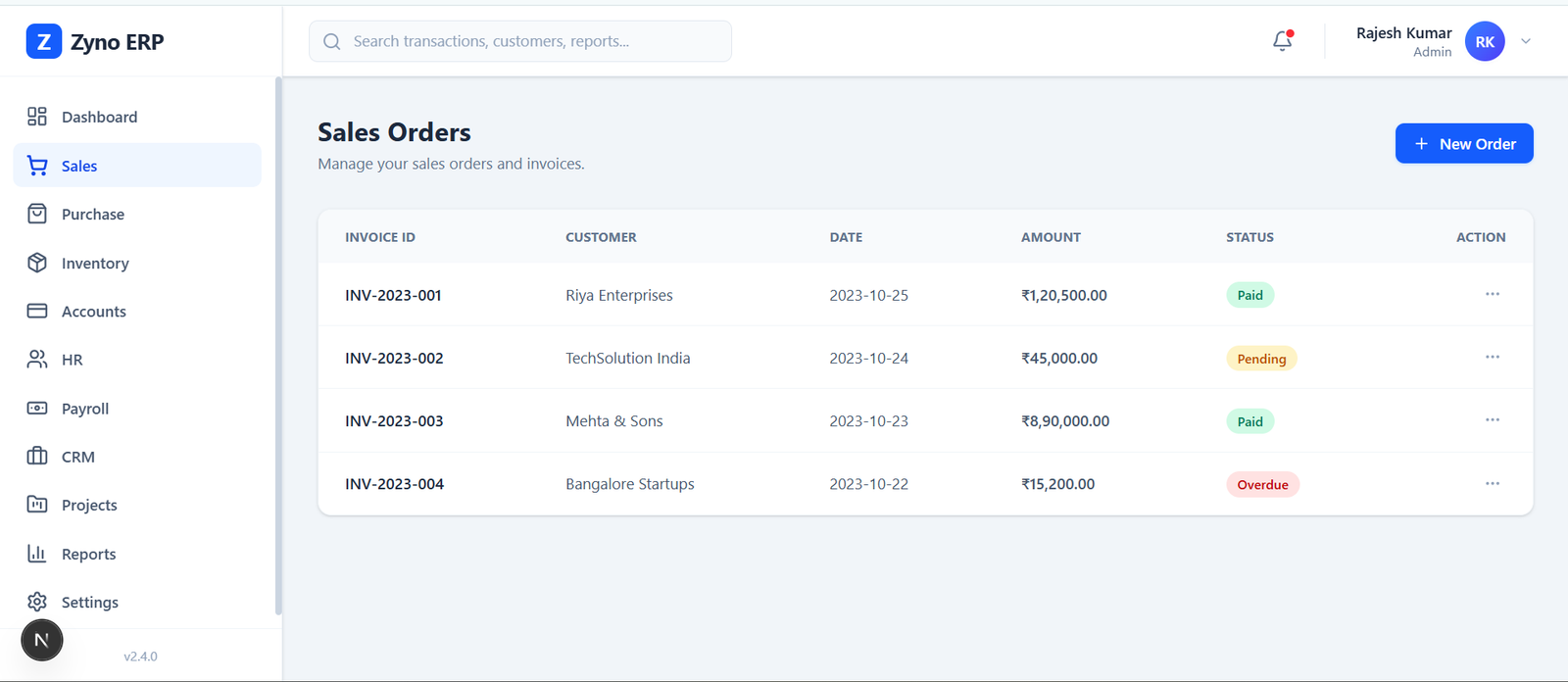Open invoice INV-2023-003
Viewport: 1568px width, 682px height.
coord(394,421)
